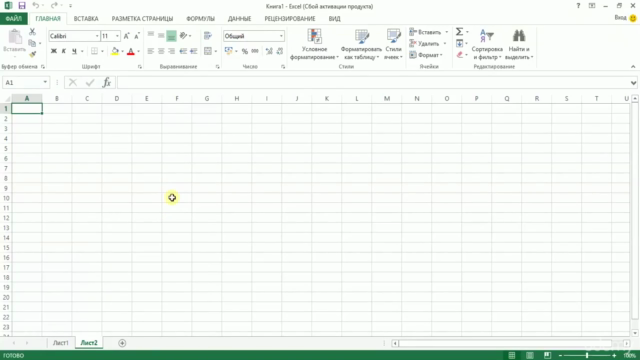This screenshot has width=640, height=360.
Task: Open Calibri font name dropdown
Action: (x=97, y=36)
